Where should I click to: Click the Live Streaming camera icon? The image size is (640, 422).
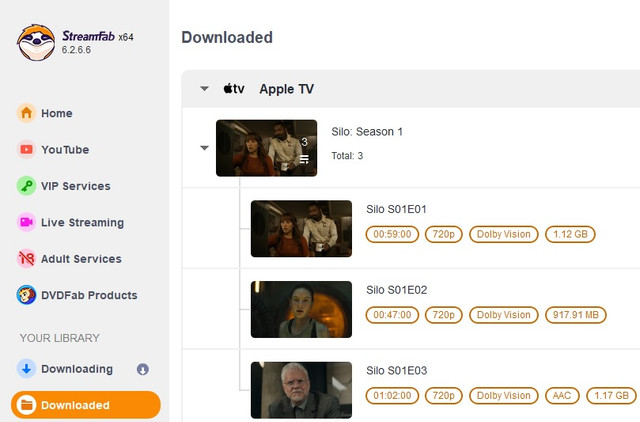(27, 222)
